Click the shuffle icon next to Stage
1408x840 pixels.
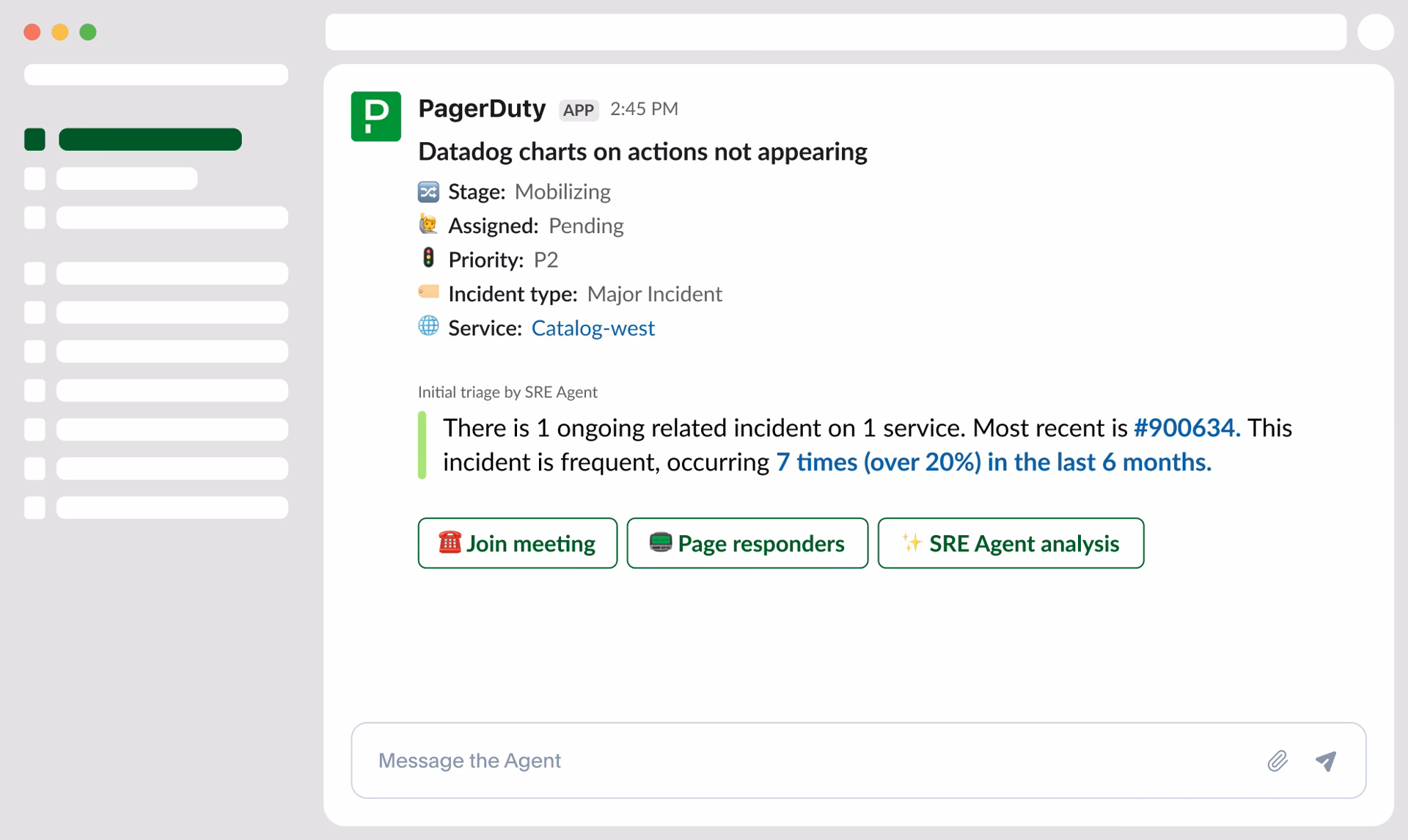click(429, 191)
